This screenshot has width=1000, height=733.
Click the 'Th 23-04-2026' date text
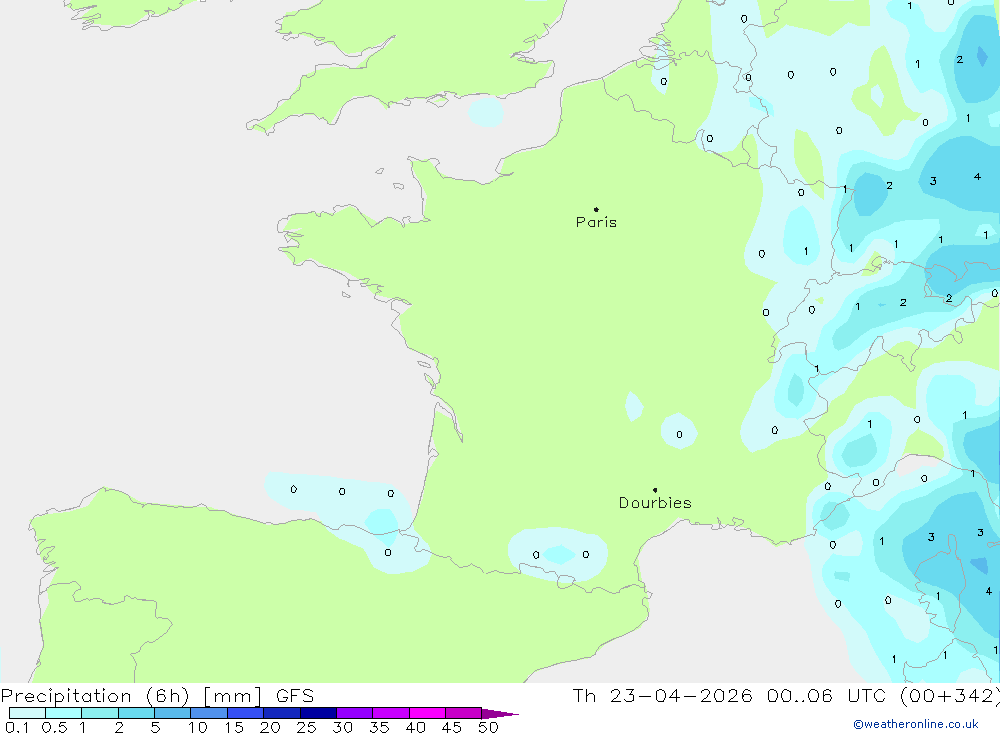tap(662, 696)
